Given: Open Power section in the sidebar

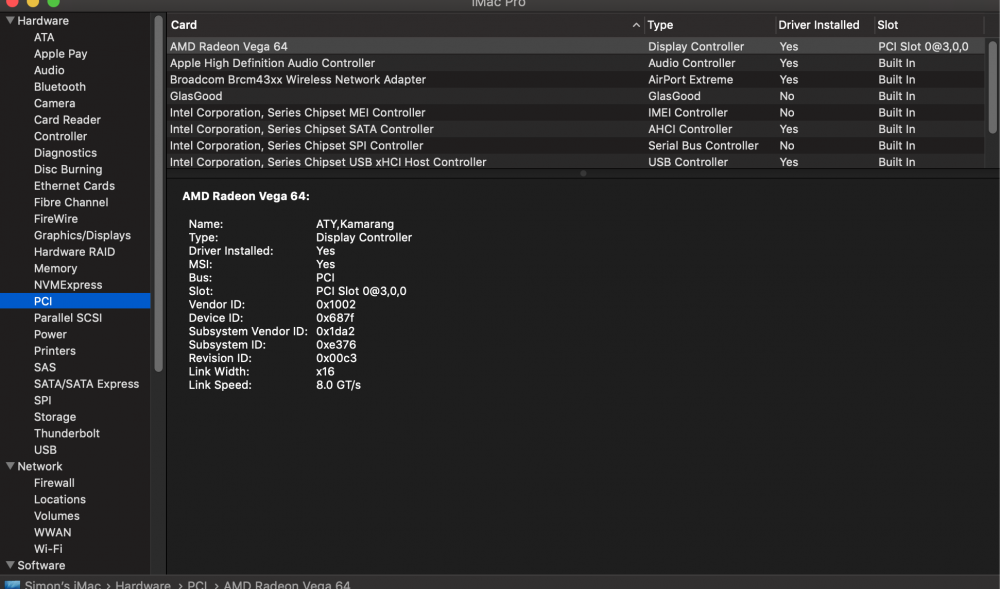Looking at the screenshot, I should click(50, 334).
